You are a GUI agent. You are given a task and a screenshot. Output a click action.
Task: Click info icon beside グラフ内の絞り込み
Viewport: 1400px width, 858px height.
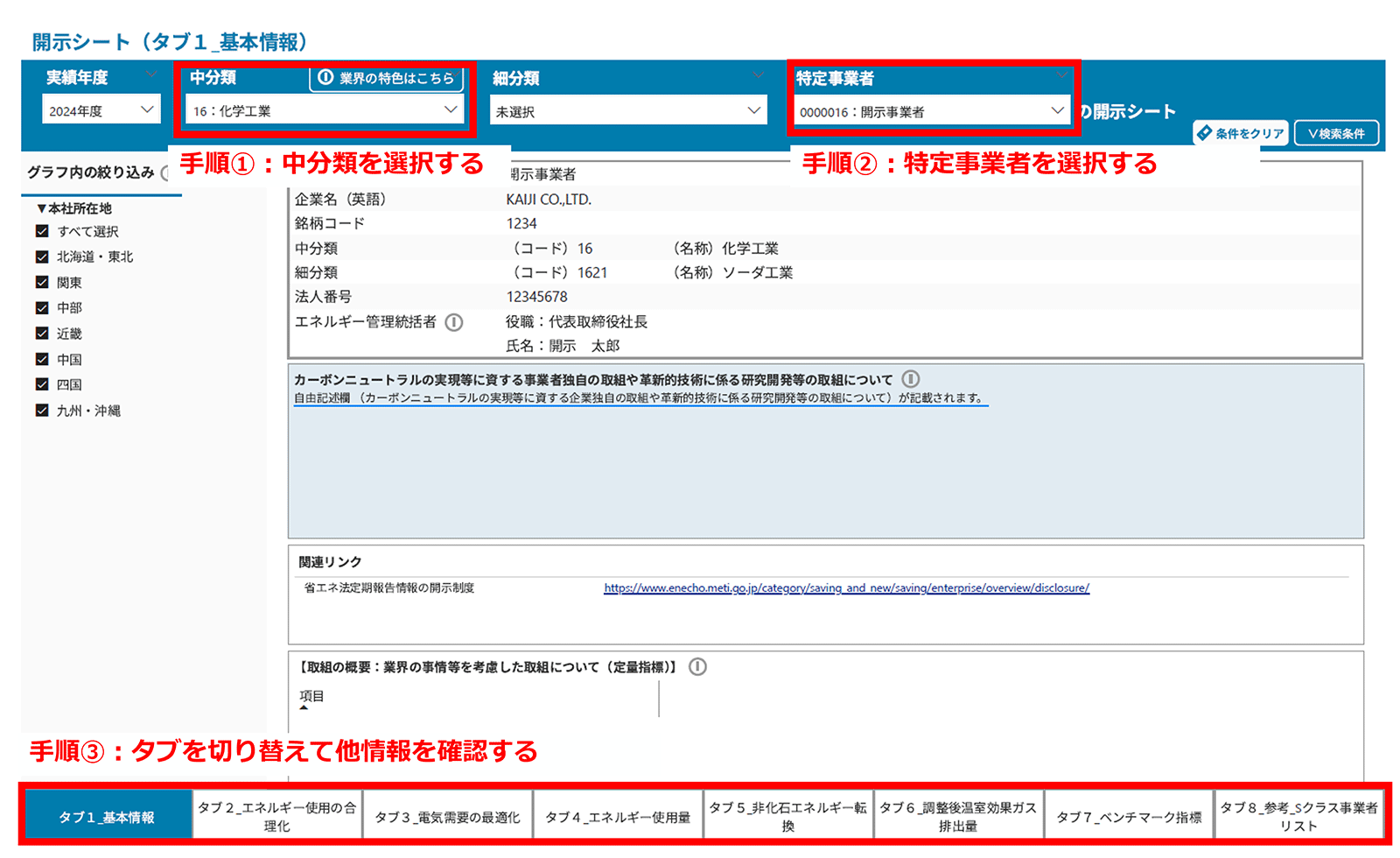pyautogui.click(x=165, y=172)
